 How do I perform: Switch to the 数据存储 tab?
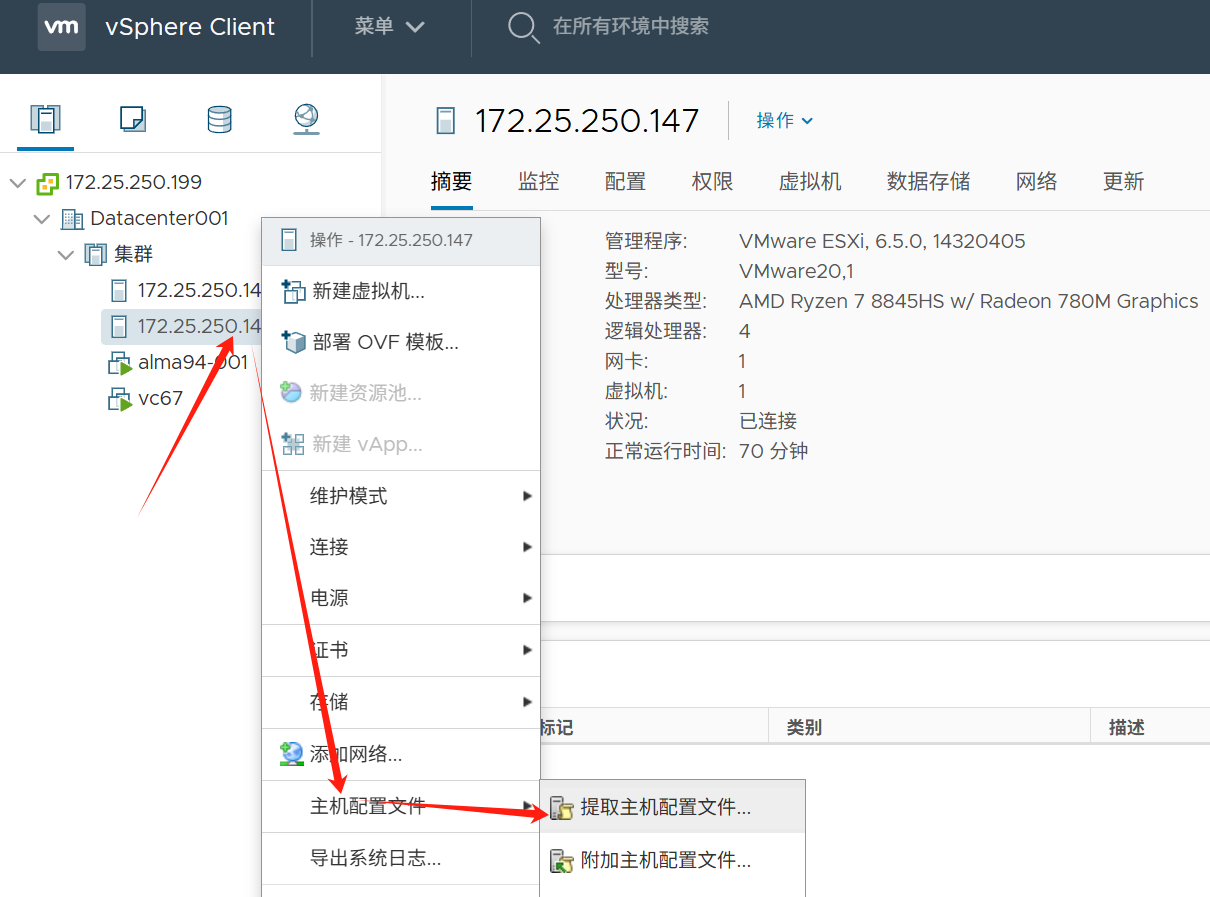pos(929,181)
